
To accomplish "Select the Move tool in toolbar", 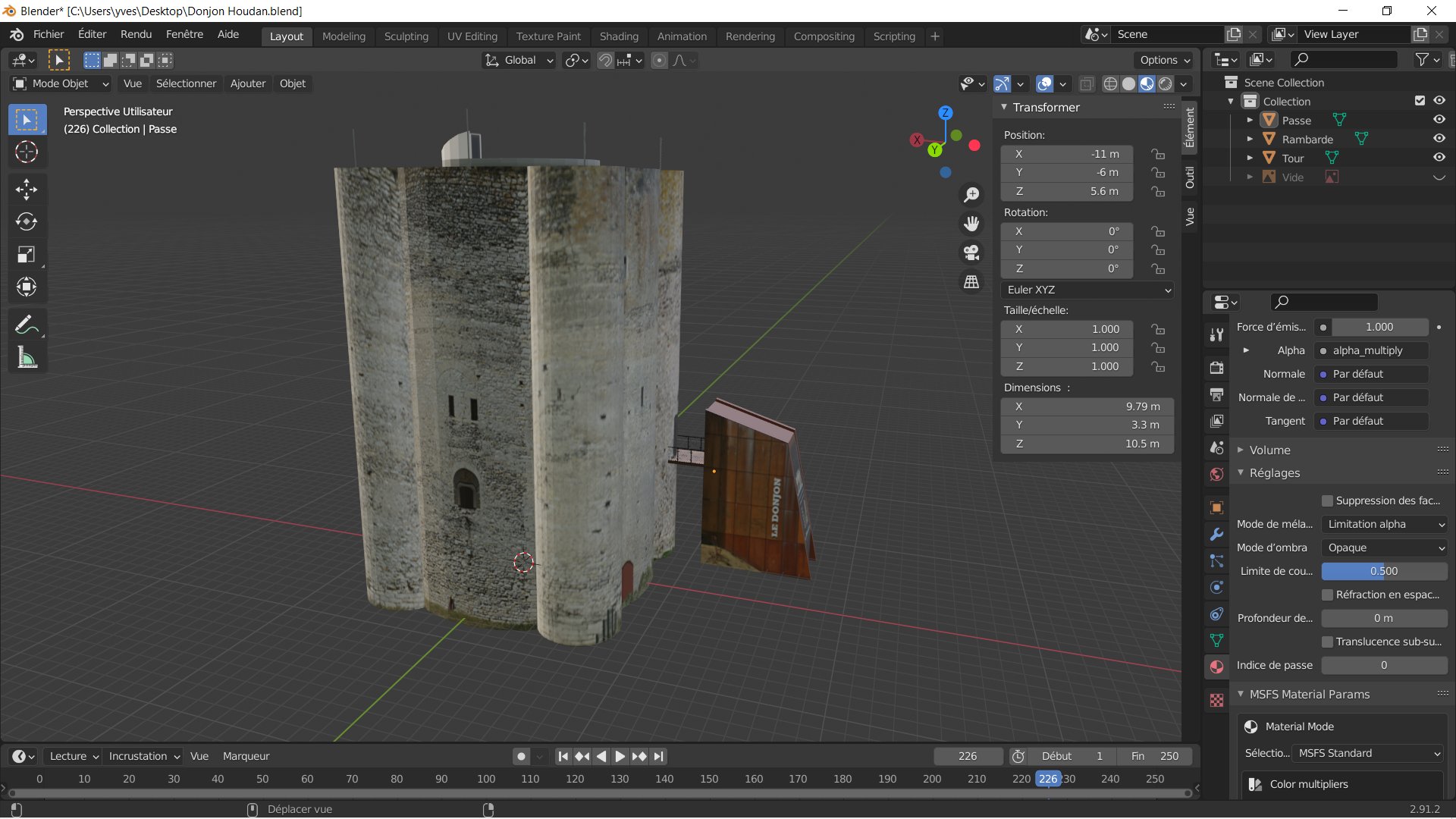I will [27, 189].
